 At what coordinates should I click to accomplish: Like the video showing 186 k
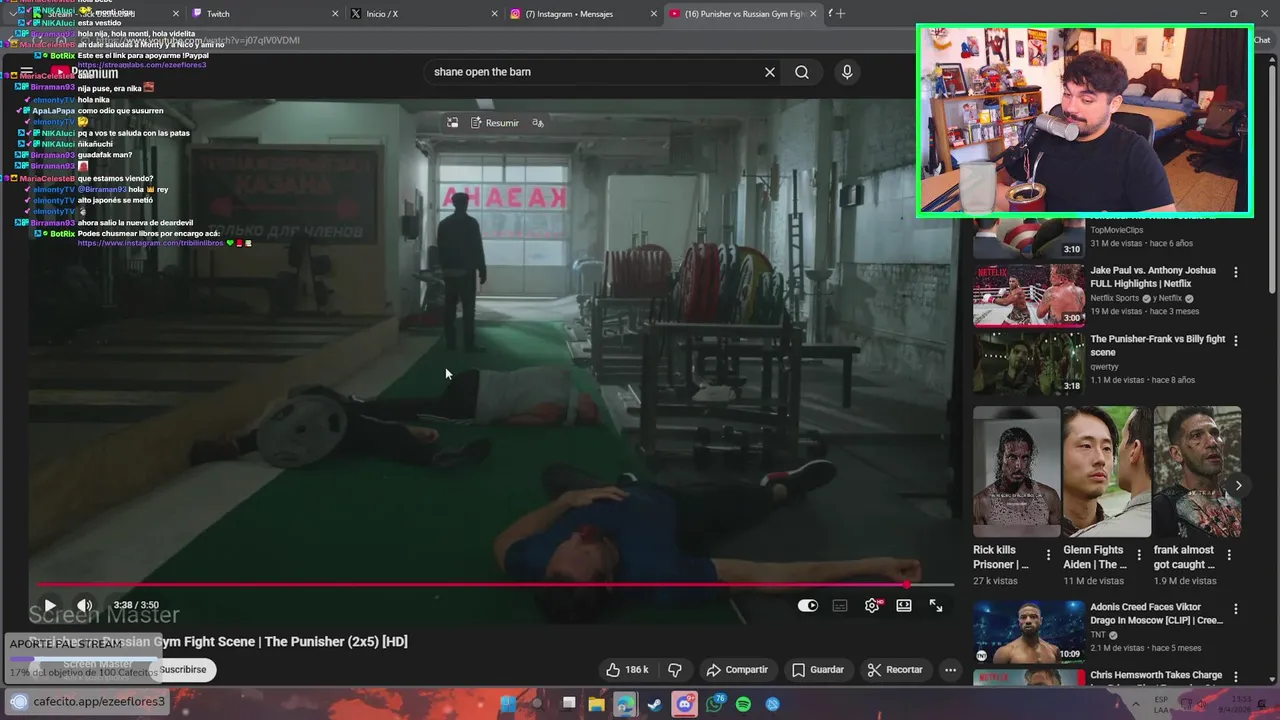627,670
